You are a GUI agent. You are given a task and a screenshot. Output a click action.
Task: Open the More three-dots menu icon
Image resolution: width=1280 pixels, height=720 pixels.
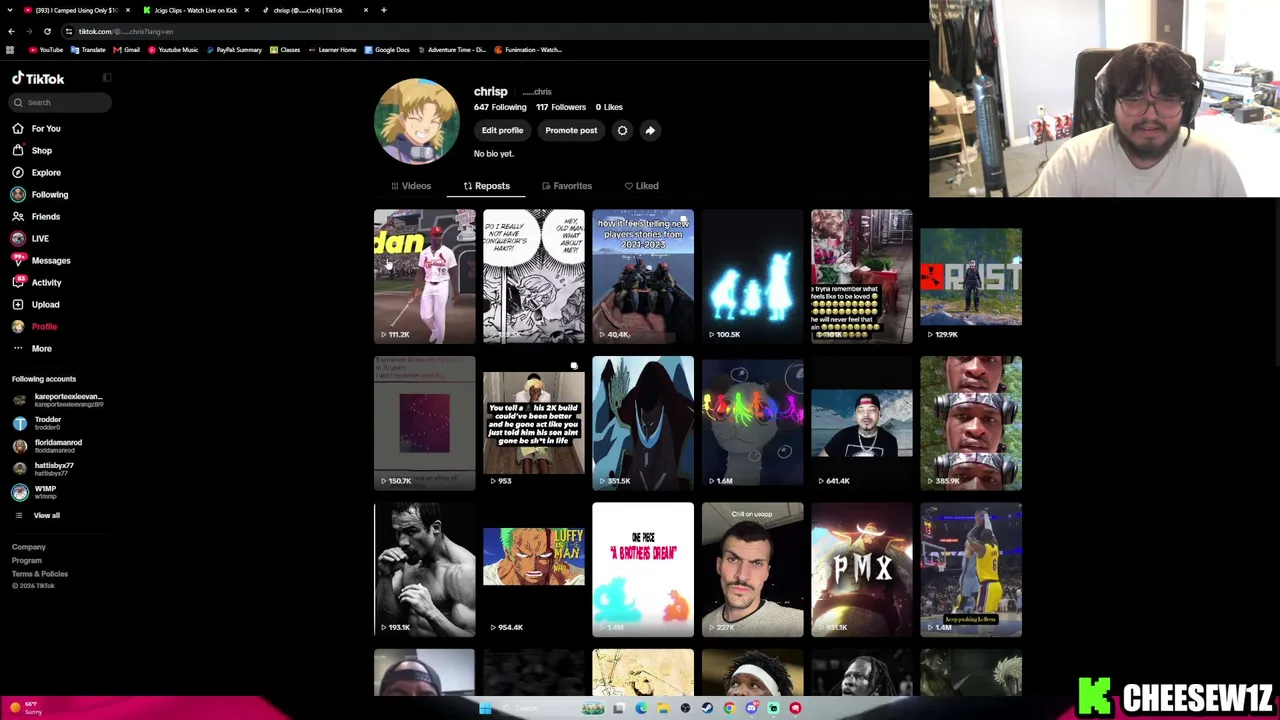click(18, 348)
